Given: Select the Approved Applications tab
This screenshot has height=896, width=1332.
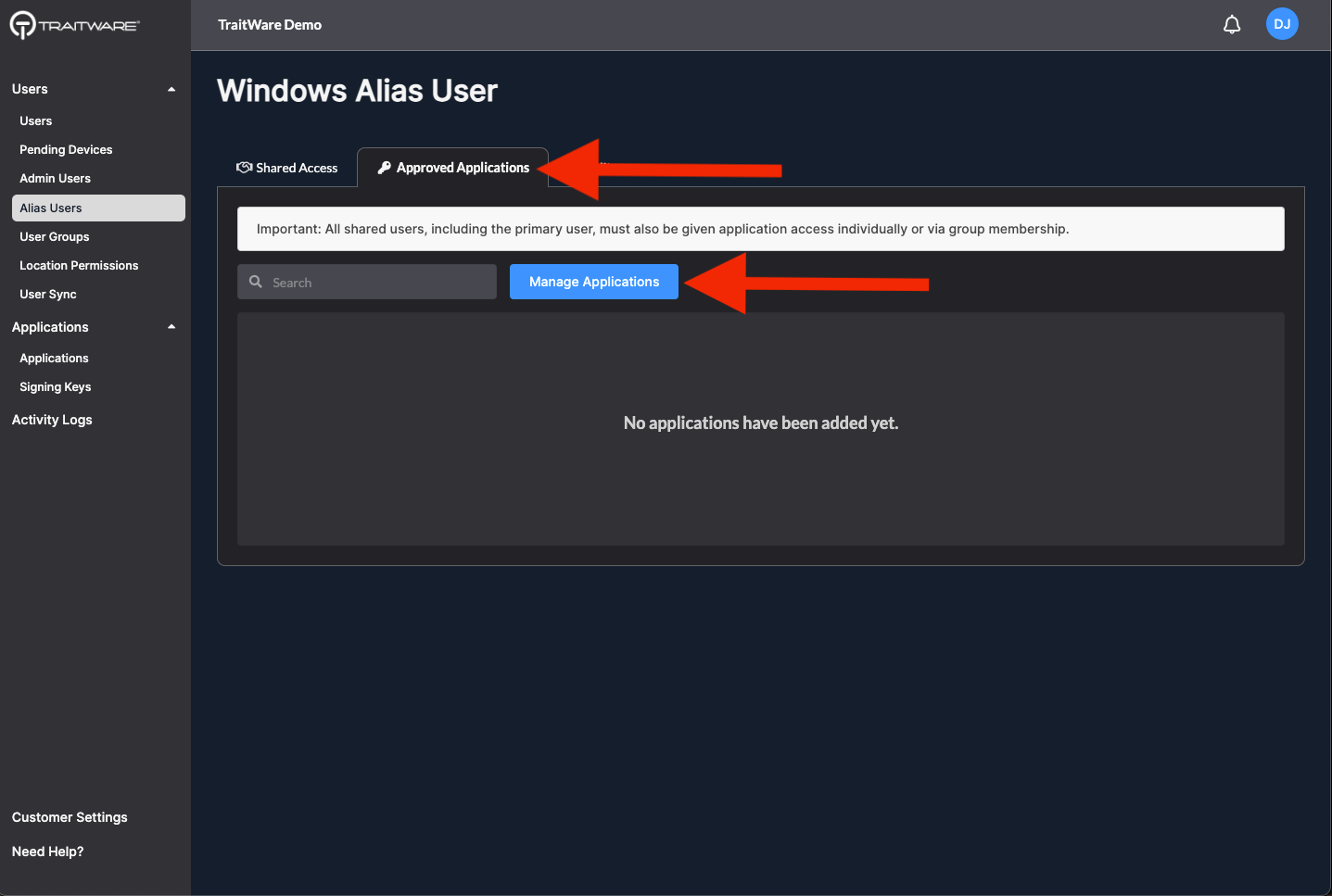Looking at the screenshot, I should [453, 168].
